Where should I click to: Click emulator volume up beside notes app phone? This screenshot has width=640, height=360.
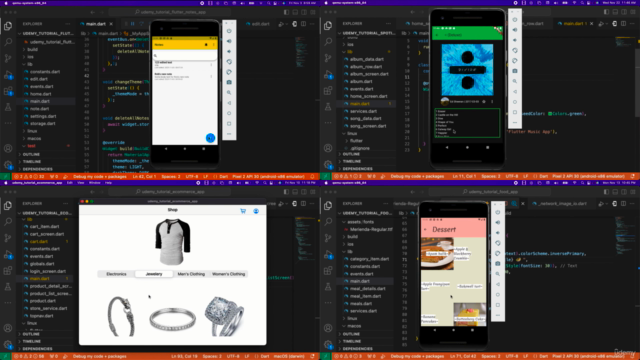point(229,41)
